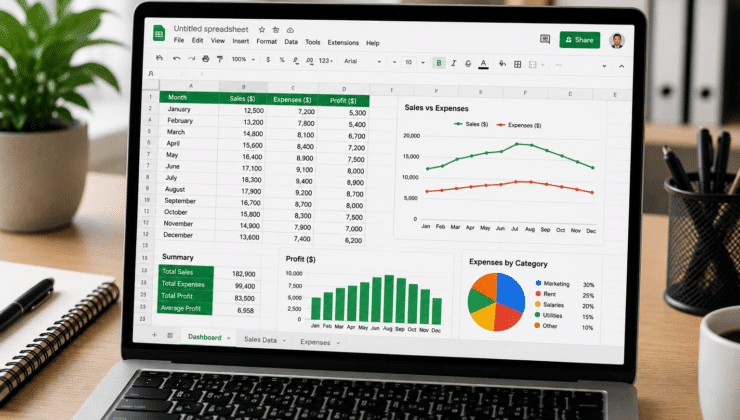This screenshot has width=740, height=420.
Task: Open the Insert menu
Action: click(x=241, y=42)
